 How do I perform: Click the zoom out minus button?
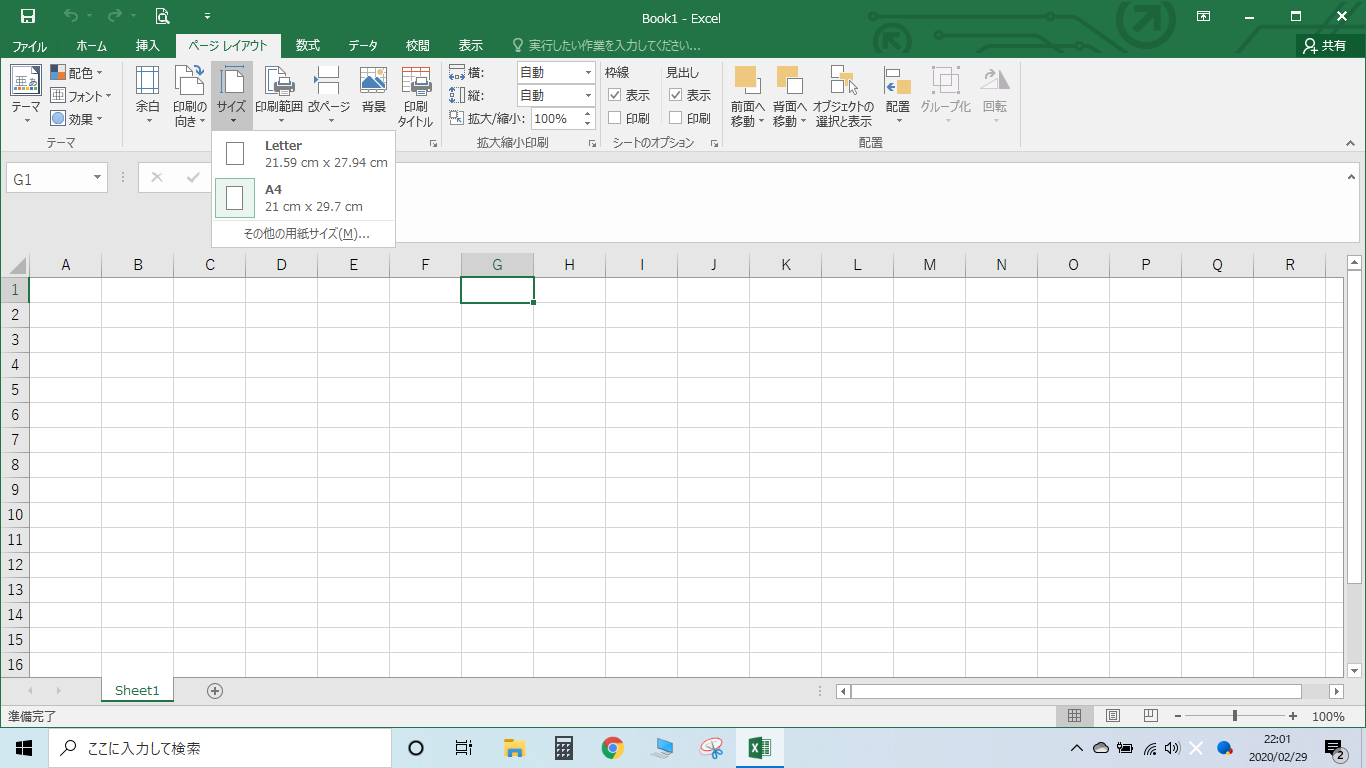[1178, 716]
